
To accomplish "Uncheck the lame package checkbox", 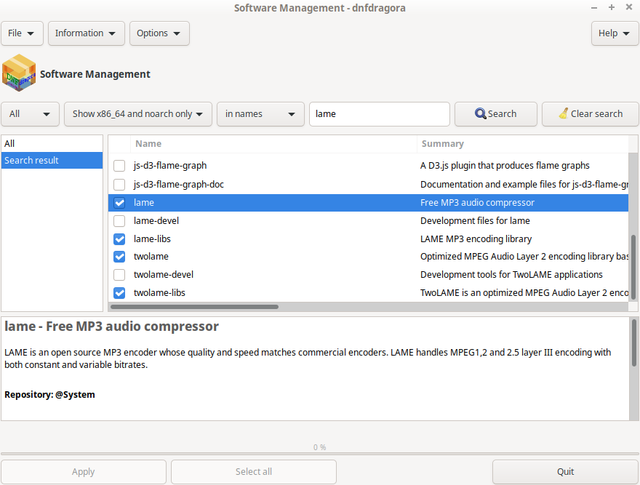I will tap(119, 202).
